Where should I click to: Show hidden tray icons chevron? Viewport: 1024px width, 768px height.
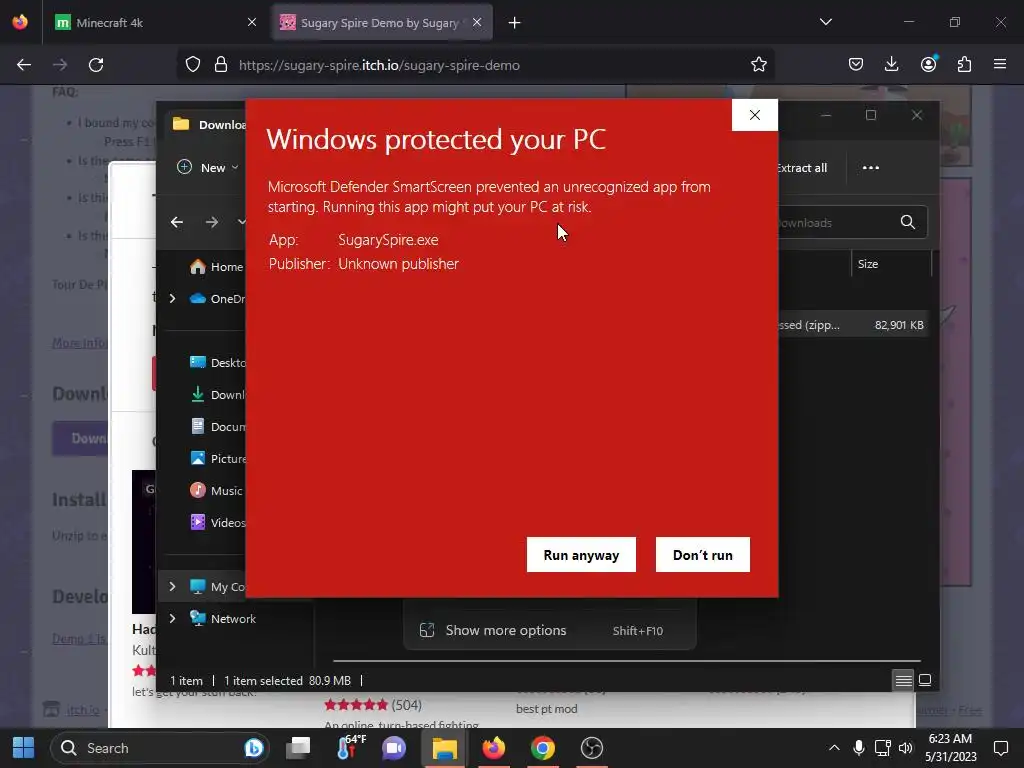tap(834, 748)
